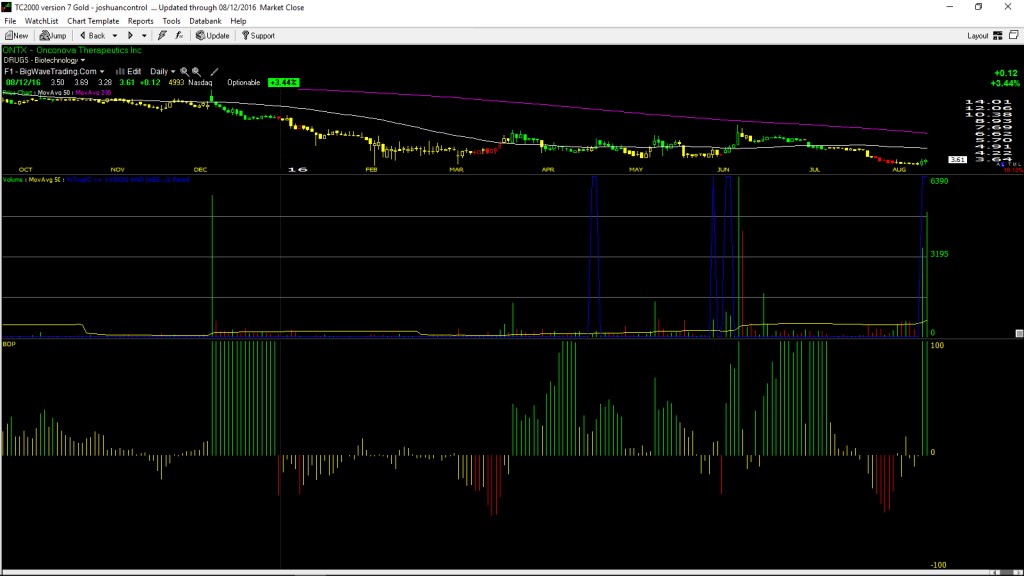Click the first magnifier zoom icon
This screenshot has height=576, width=1024.
[184, 72]
